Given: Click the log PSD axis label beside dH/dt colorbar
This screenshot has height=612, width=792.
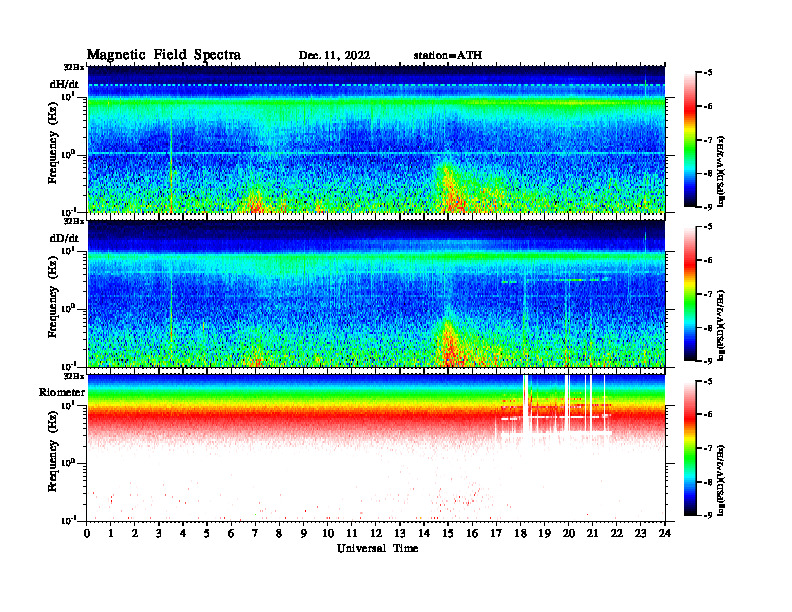Looking at the screenshot, I should coord(721,171).
